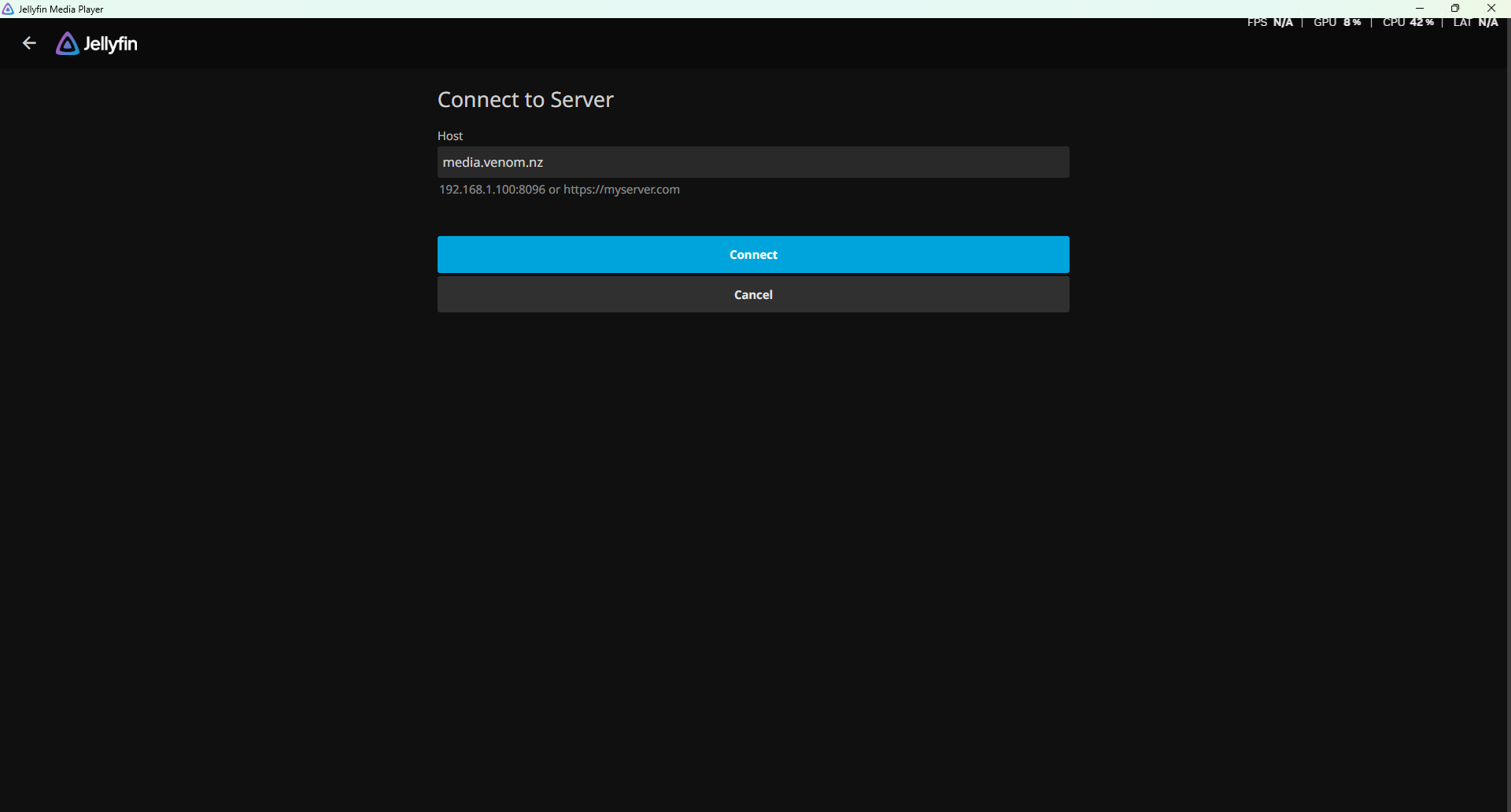1511x812 pixels.
Task: Click the Jellyfin wordmark beside the logo
Action: [110, 44]
